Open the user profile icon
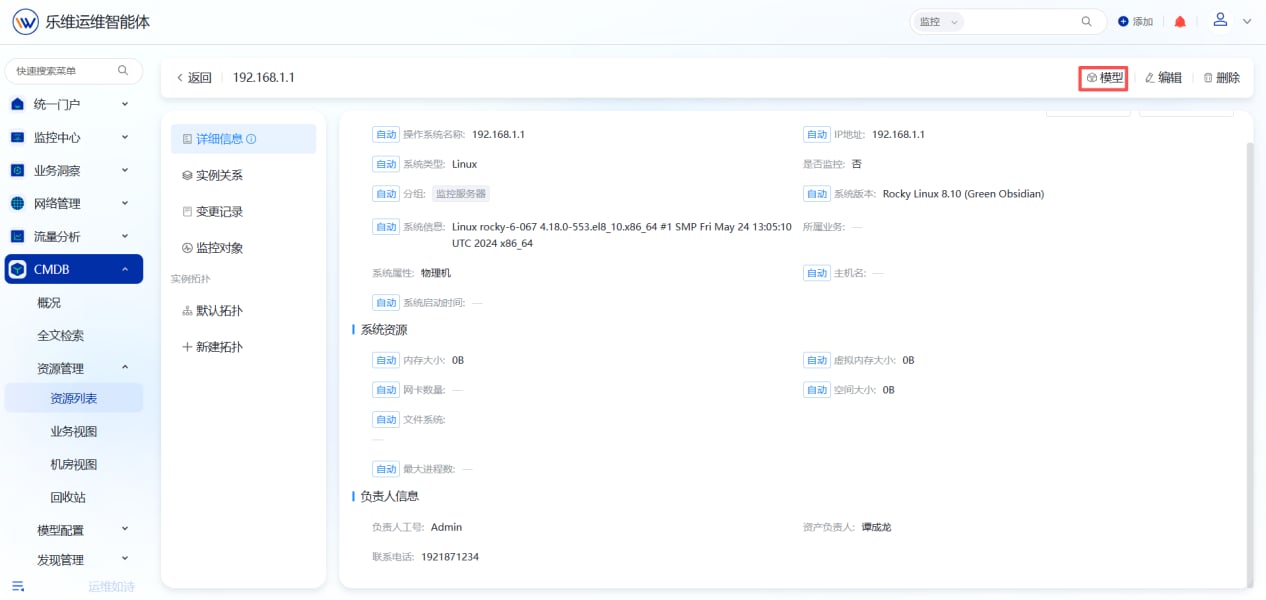 [x=1220, y=20]
